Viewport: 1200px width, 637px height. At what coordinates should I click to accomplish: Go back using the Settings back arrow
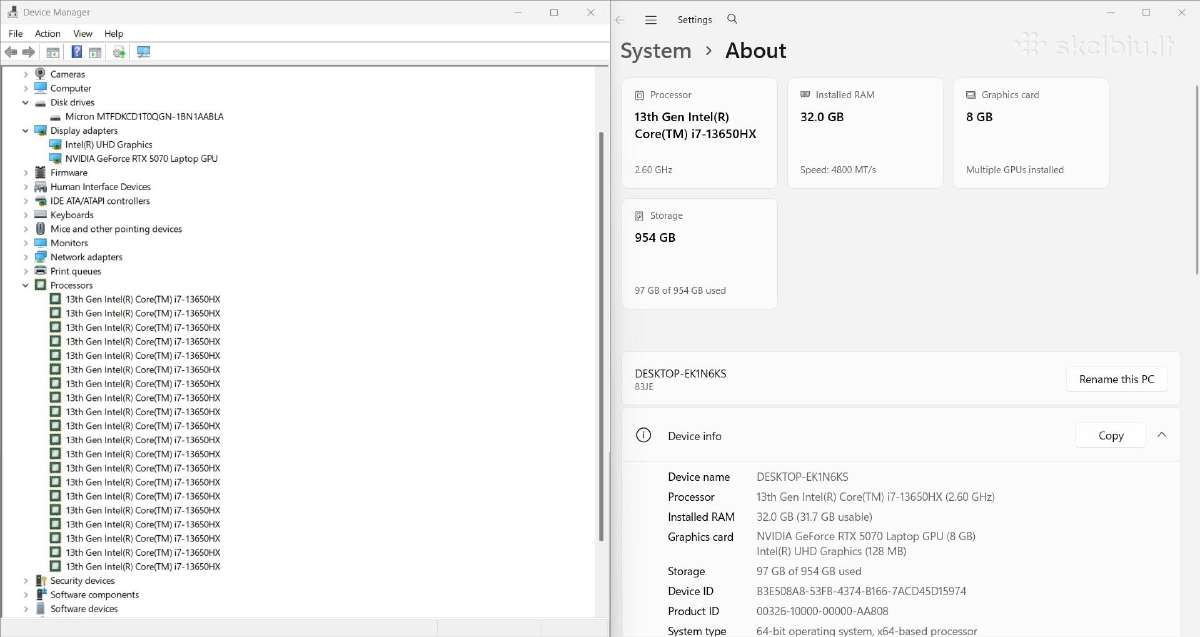point(619,20)
